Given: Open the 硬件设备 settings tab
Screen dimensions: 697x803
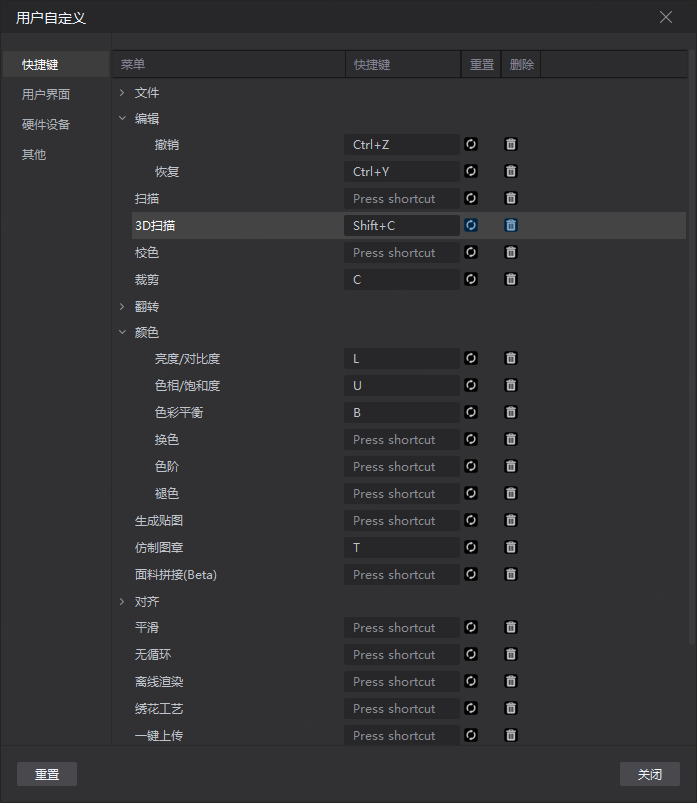Looking at the screenshot, I should coord(46,125).
